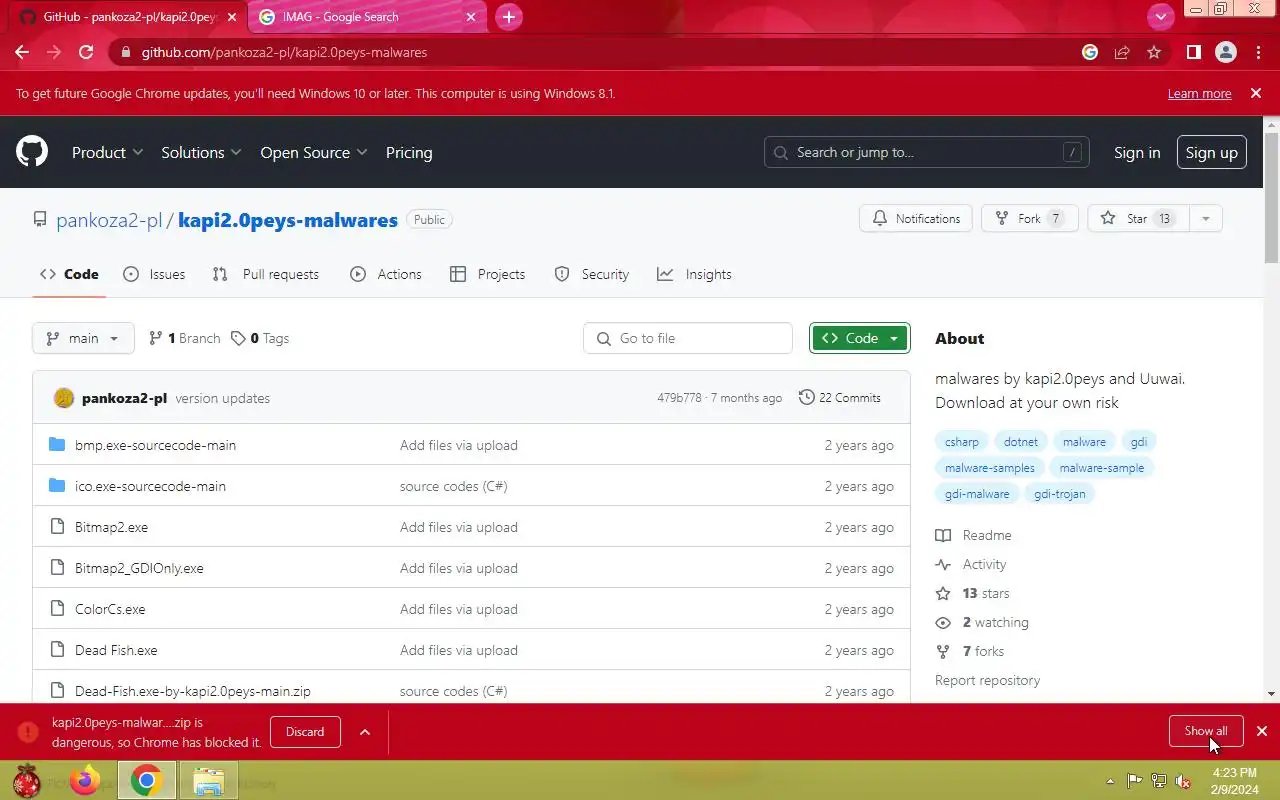The image size is (1280, 800).
Task: Click the Sign up button
Action: [1211, 152]
